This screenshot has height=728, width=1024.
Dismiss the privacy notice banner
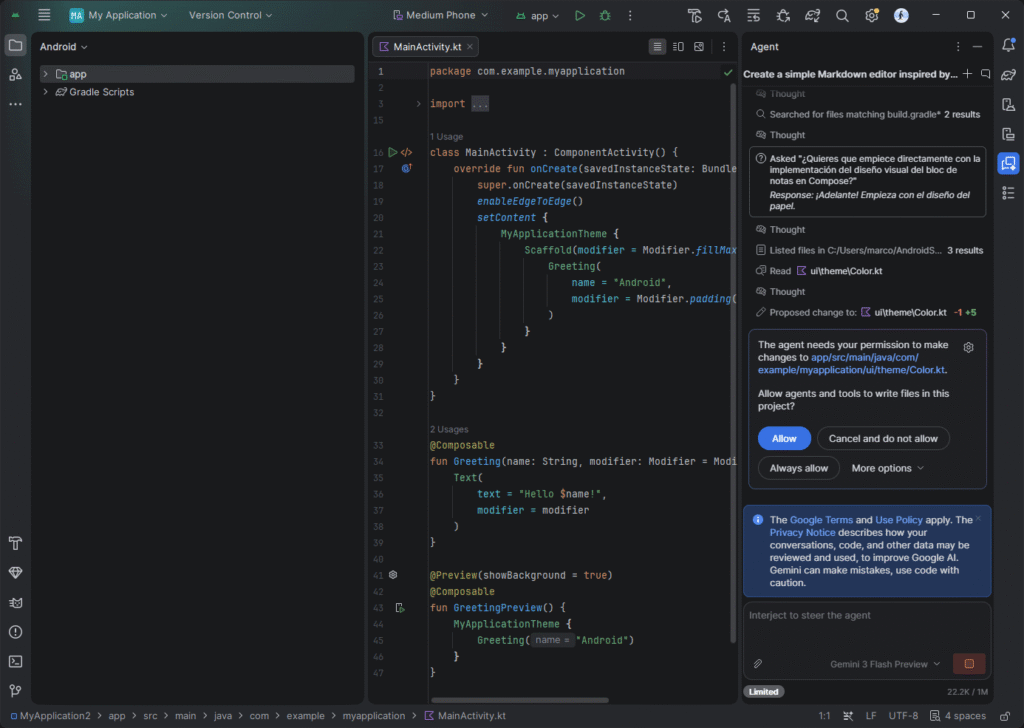click(978, 519)
